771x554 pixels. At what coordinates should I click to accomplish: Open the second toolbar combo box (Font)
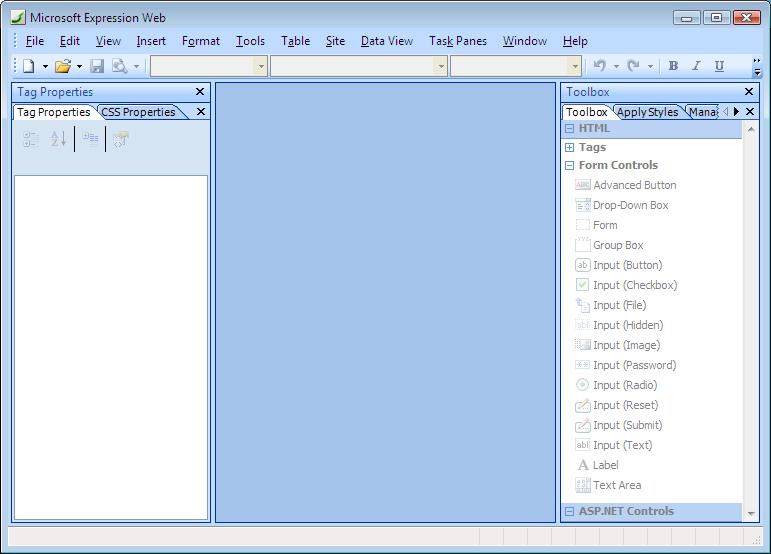pos(441,66)
